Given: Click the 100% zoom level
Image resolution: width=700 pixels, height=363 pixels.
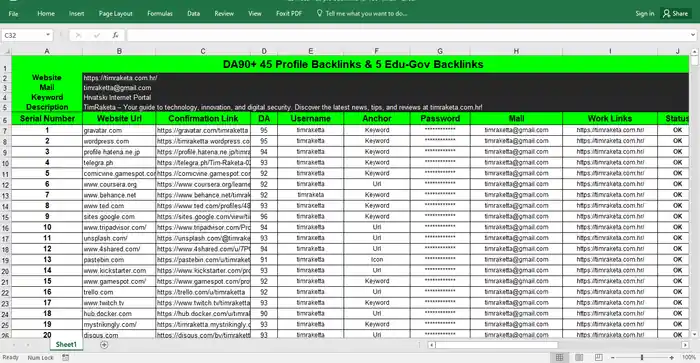Looking at the screenshot, I should point(688,358).
